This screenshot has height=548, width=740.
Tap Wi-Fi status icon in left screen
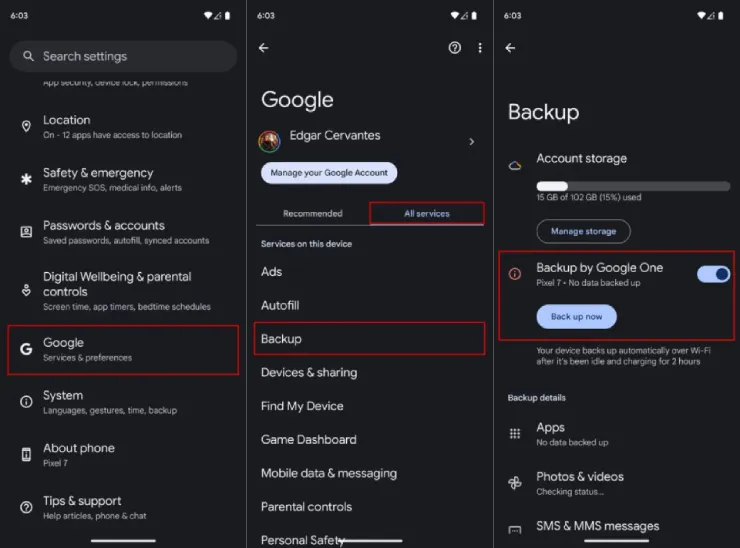[x=208, y=16]
